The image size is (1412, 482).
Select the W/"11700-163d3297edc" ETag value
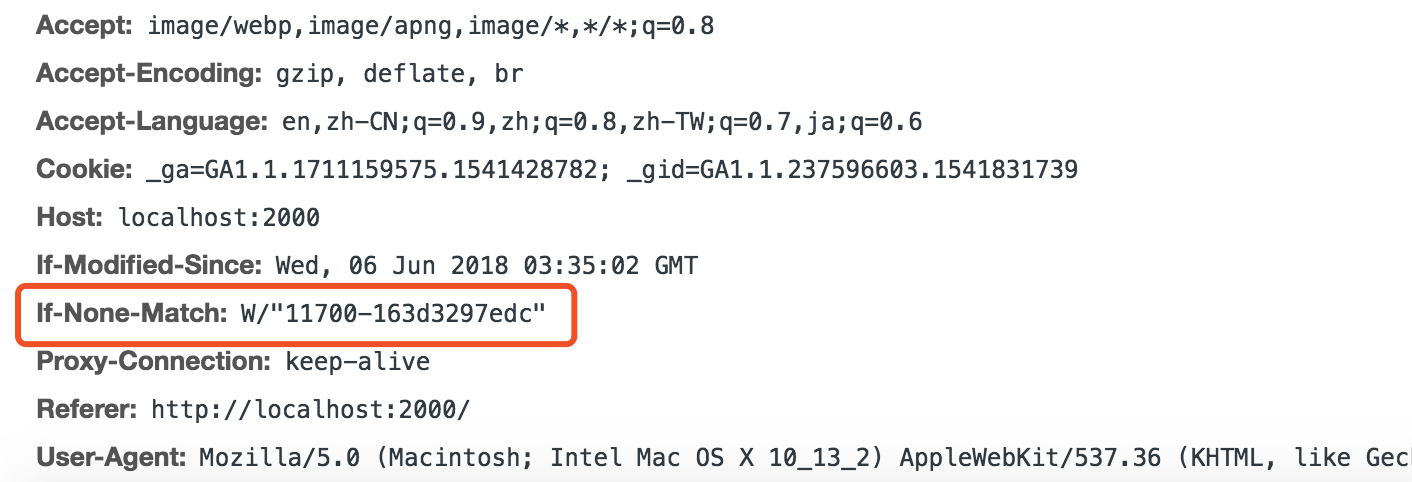pyautogui.click(x=393, y=314)
